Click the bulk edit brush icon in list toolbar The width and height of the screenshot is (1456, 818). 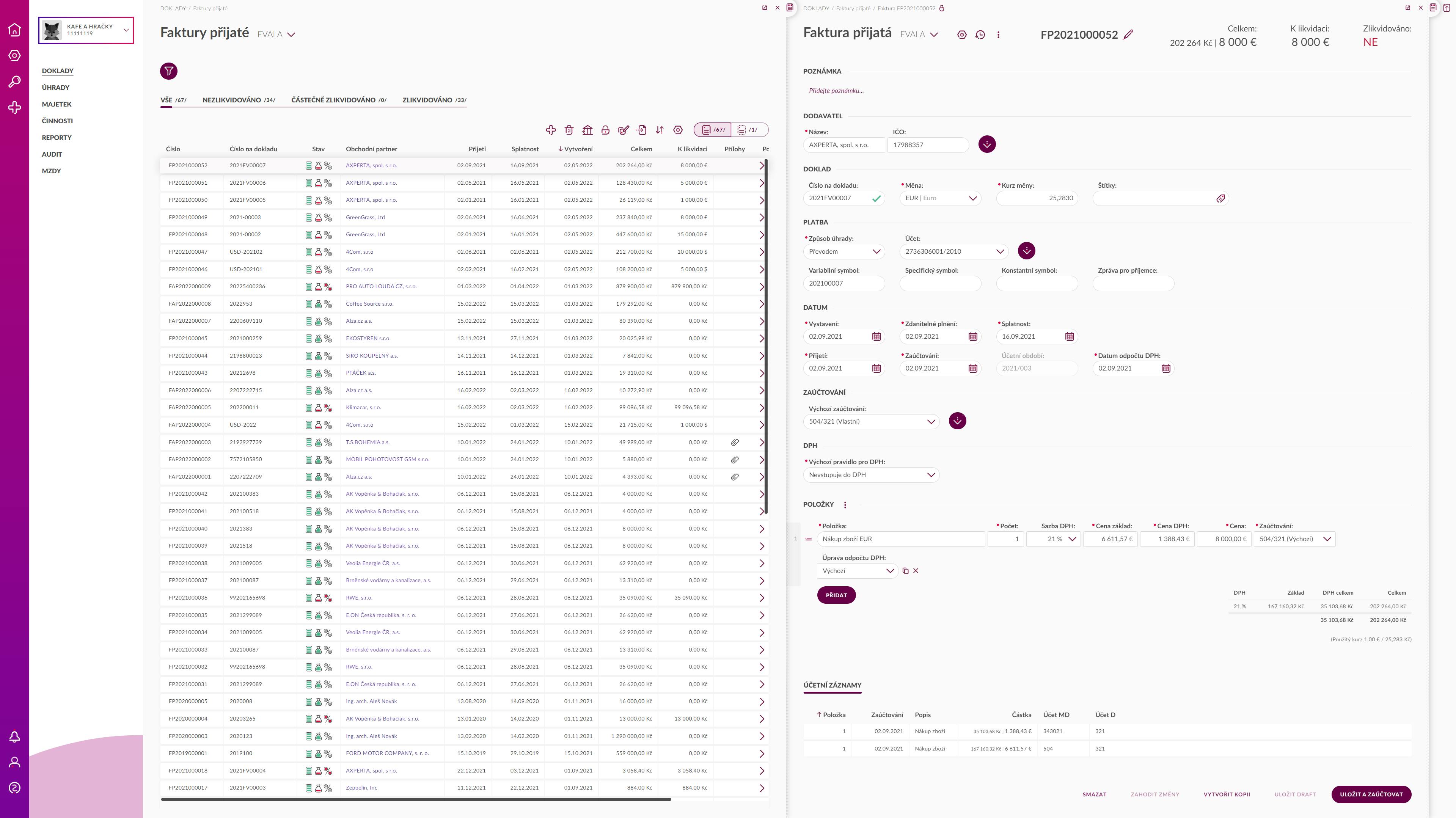[x=624, y=130]
